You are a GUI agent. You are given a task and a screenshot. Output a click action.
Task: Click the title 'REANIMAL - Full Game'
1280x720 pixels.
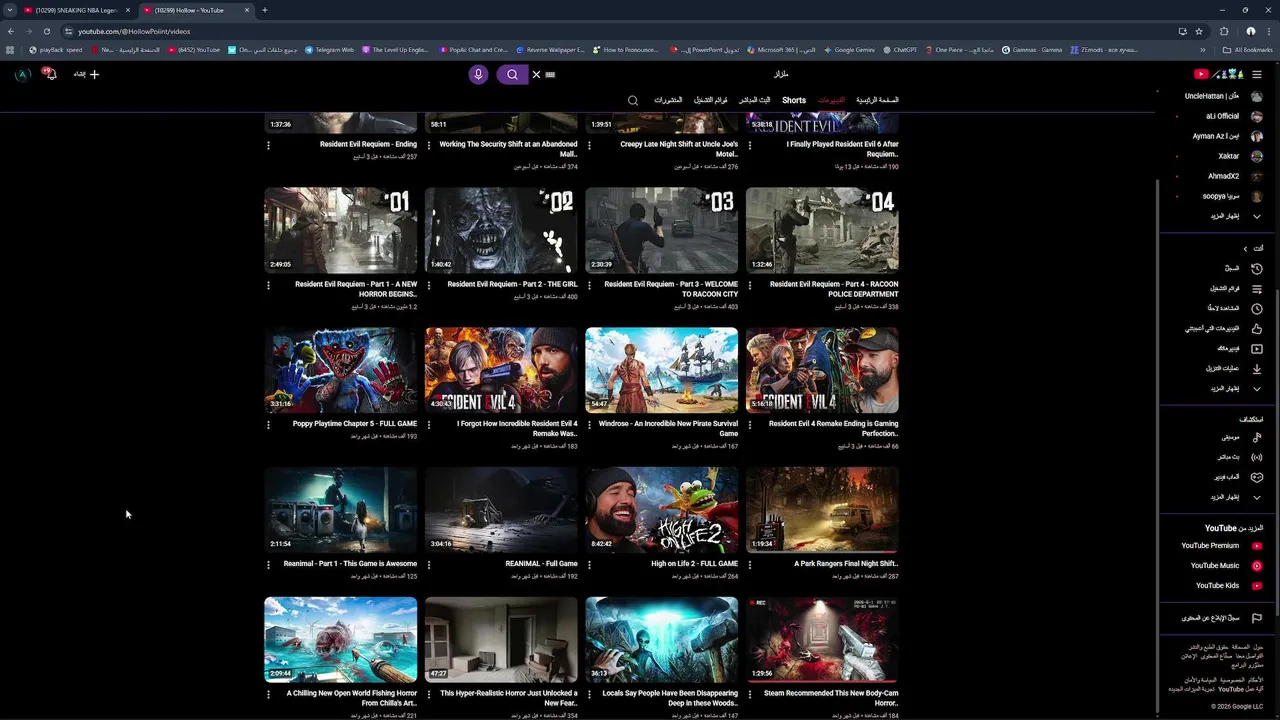(x=541, y=564)
